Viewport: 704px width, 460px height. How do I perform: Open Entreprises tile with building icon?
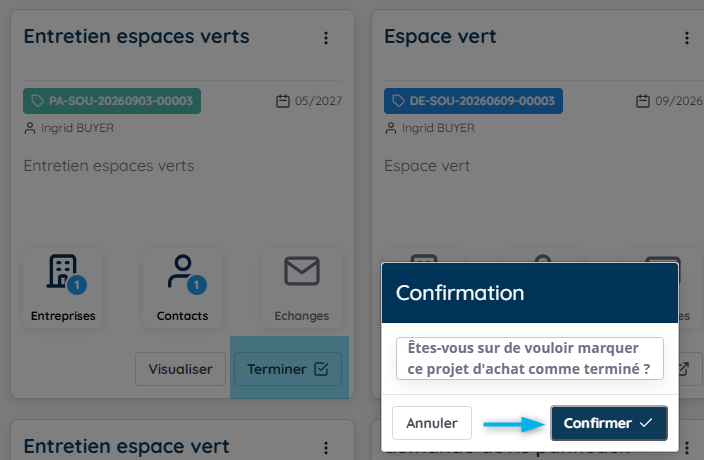pyautogui.click(x=63, y=287)
